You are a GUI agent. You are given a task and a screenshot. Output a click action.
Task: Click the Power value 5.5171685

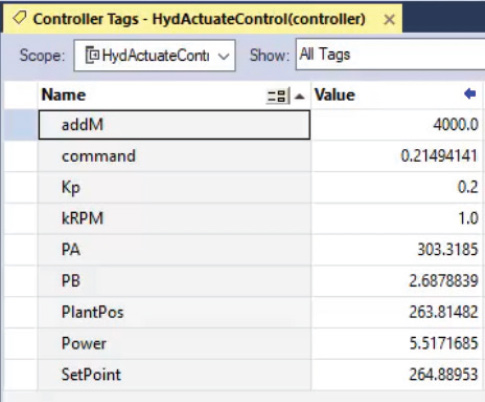[443, 343]
